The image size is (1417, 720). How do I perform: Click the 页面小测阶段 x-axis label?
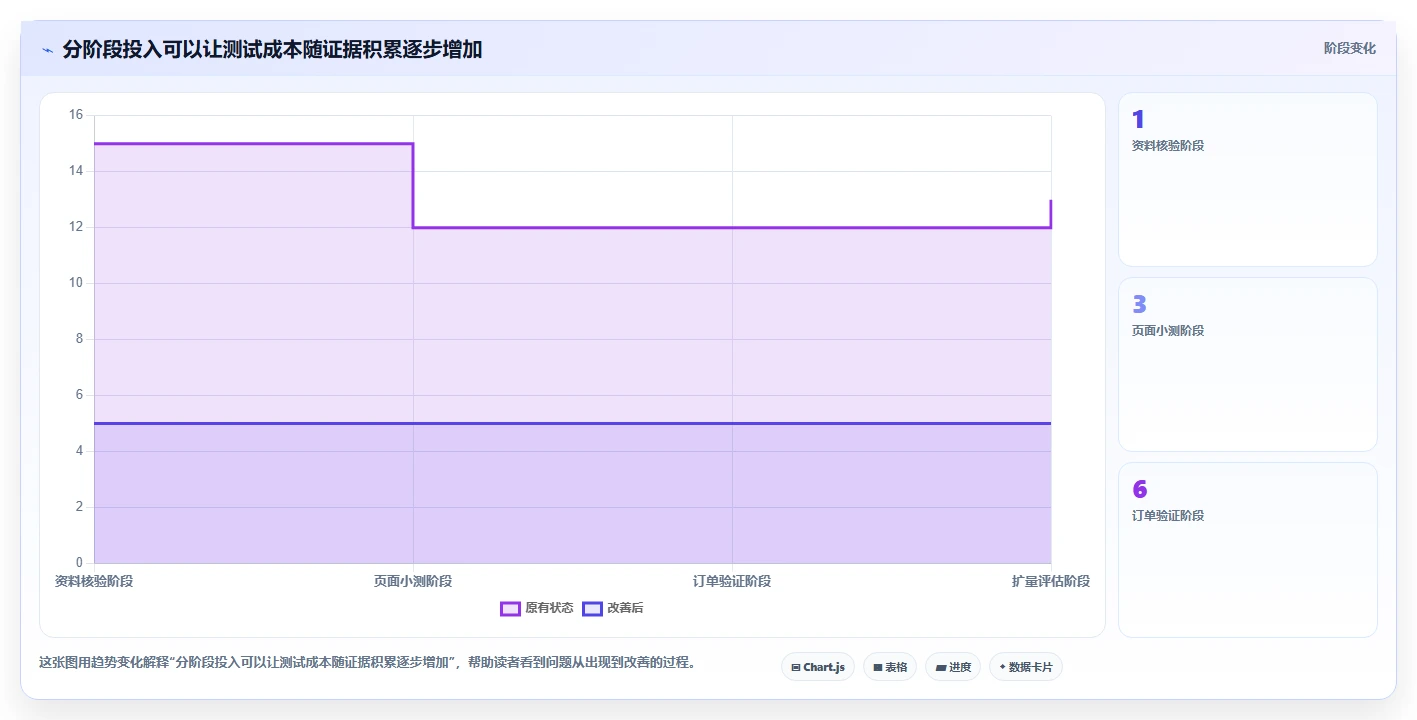pos(413,581)
